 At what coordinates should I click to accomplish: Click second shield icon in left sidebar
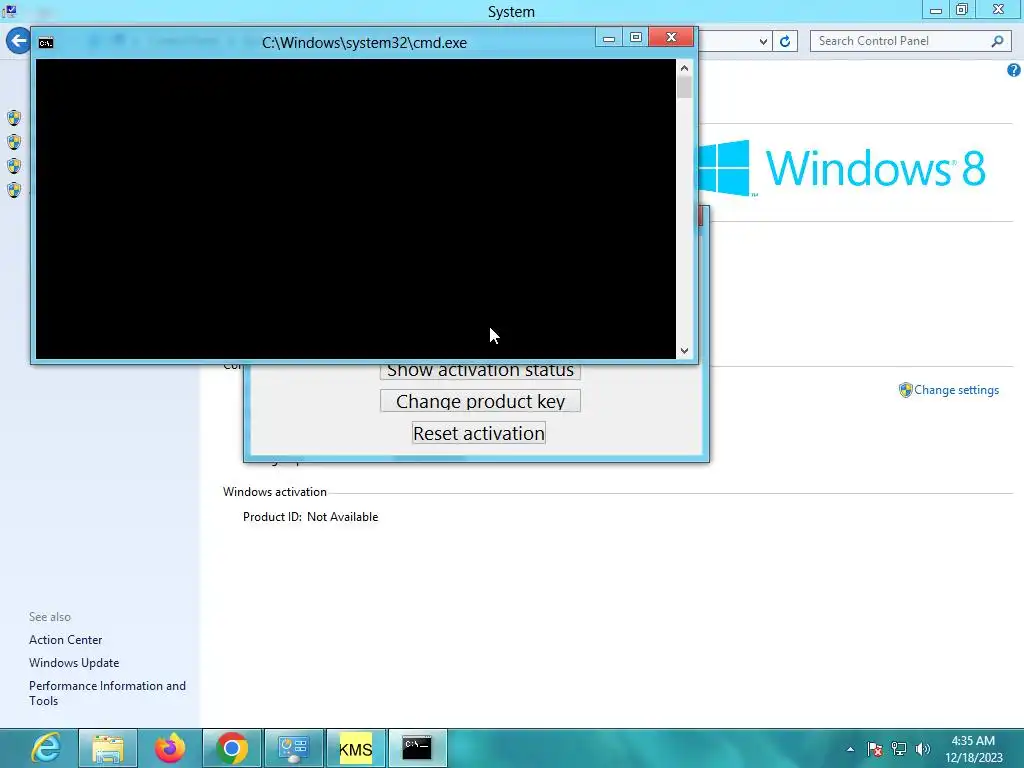(14, 142)
